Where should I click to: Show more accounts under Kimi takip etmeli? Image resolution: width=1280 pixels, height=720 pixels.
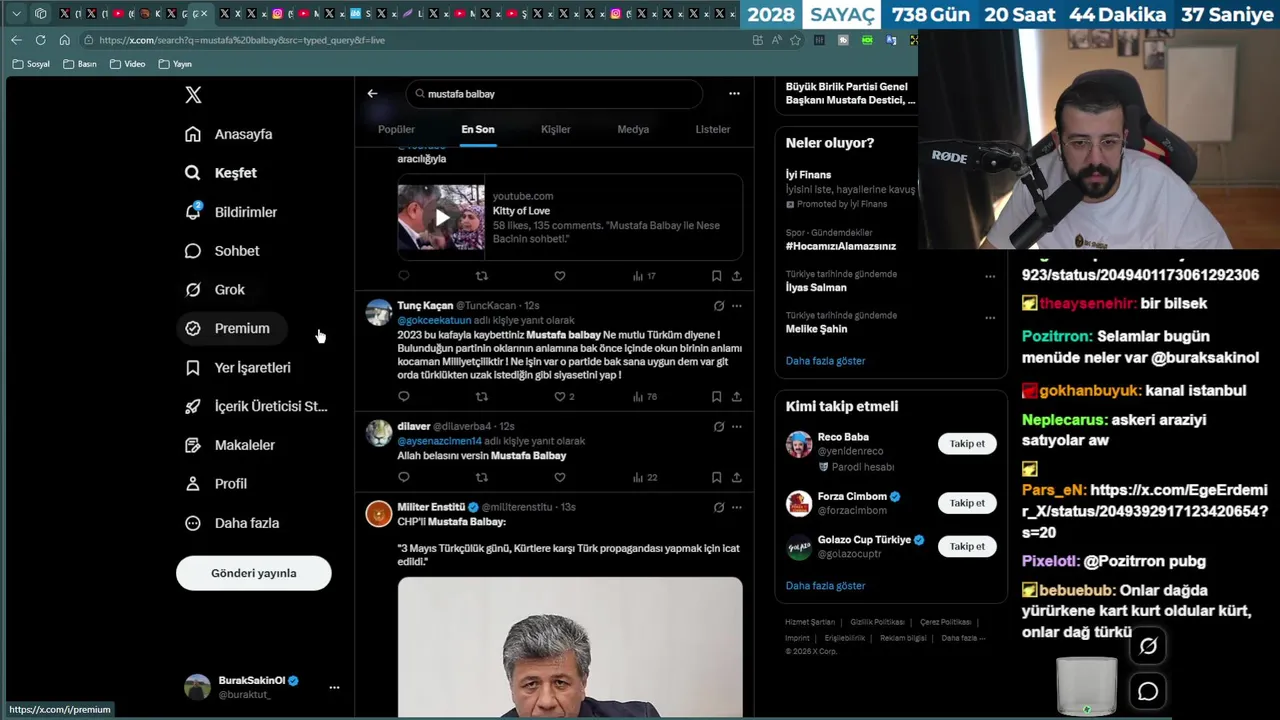click(825, 586)
